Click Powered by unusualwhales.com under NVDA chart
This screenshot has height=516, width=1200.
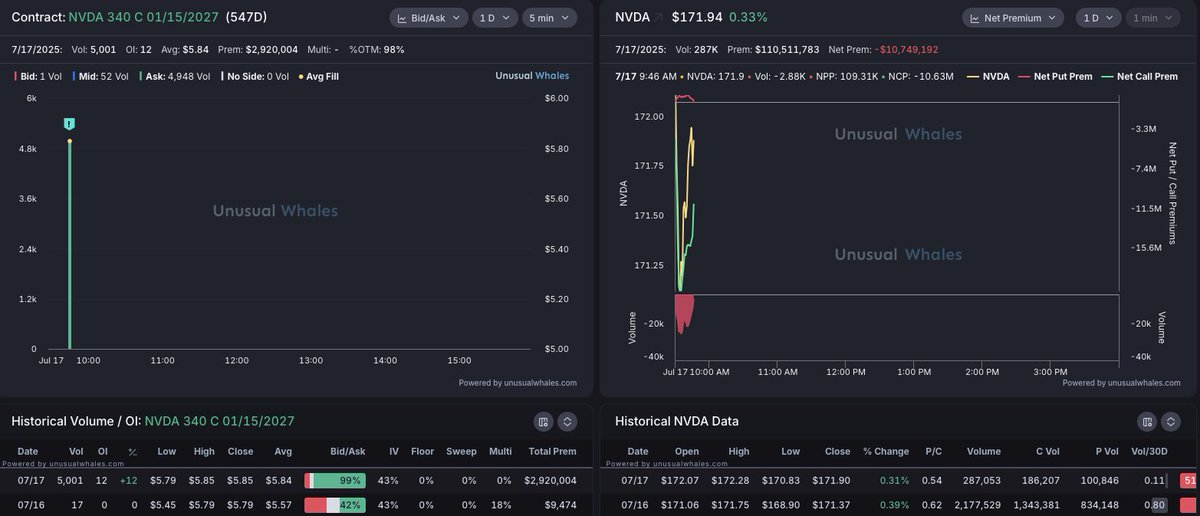(x=1122, y=382)
